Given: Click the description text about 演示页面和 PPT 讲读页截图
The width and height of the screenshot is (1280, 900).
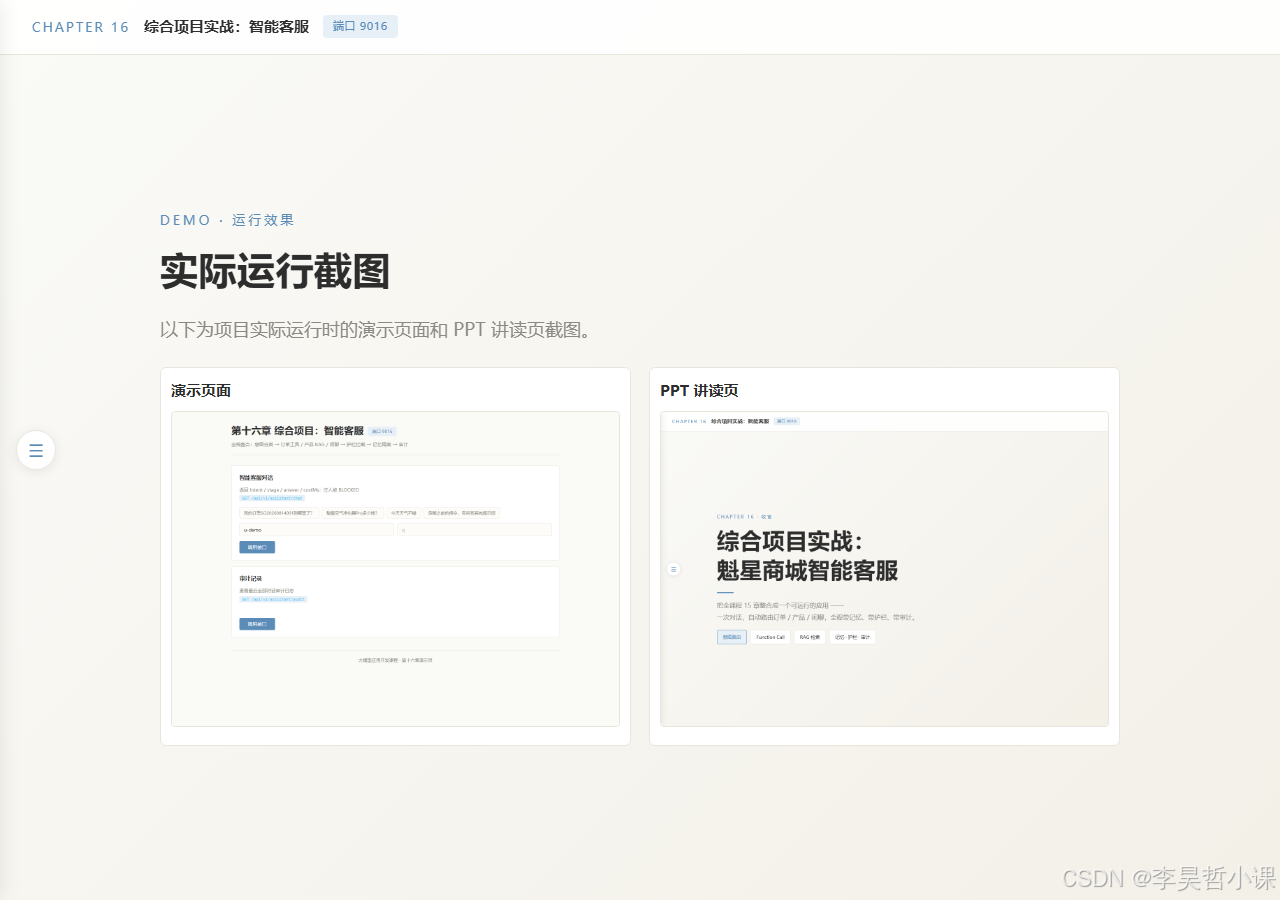Looking at the screenshot, I should (376, 329).
